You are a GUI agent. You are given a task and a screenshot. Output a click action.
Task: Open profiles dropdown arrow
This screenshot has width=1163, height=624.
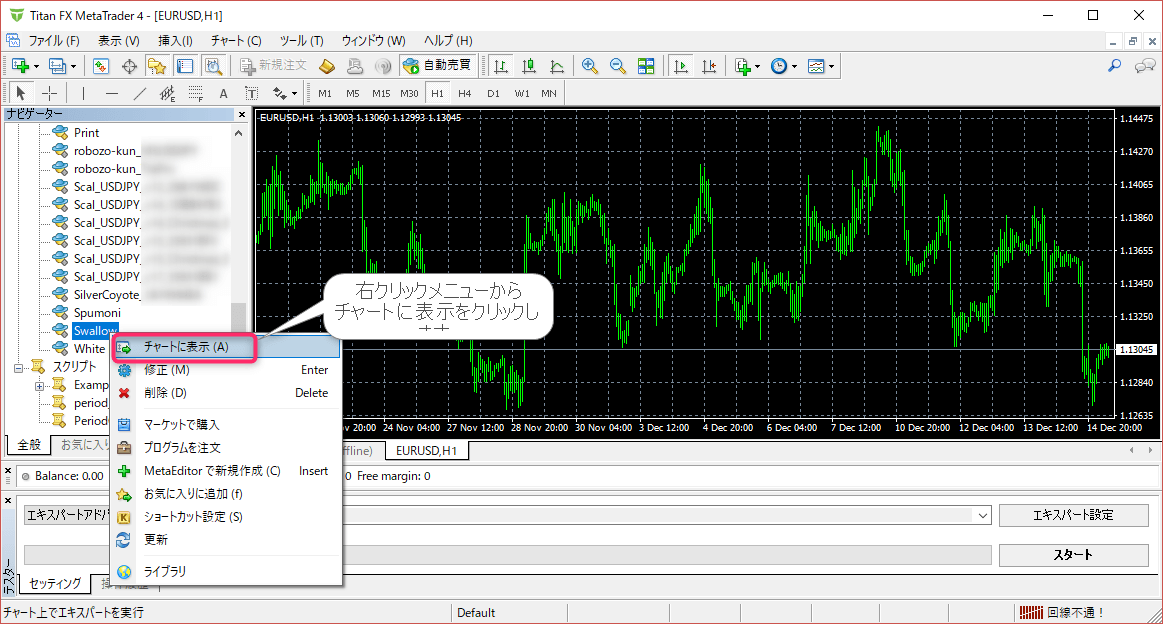(x=73, y=67)
